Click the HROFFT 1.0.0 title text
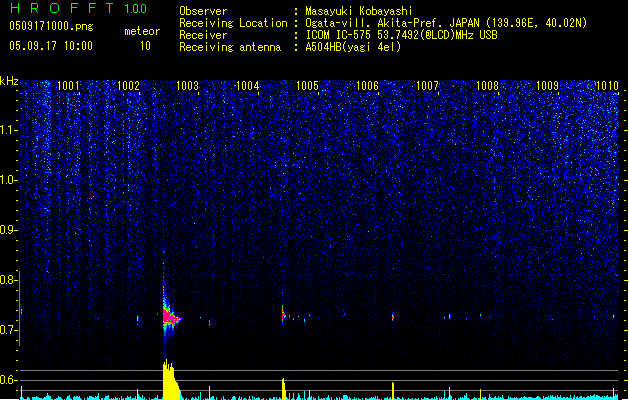629x400 pixels. tap(78, 8)
